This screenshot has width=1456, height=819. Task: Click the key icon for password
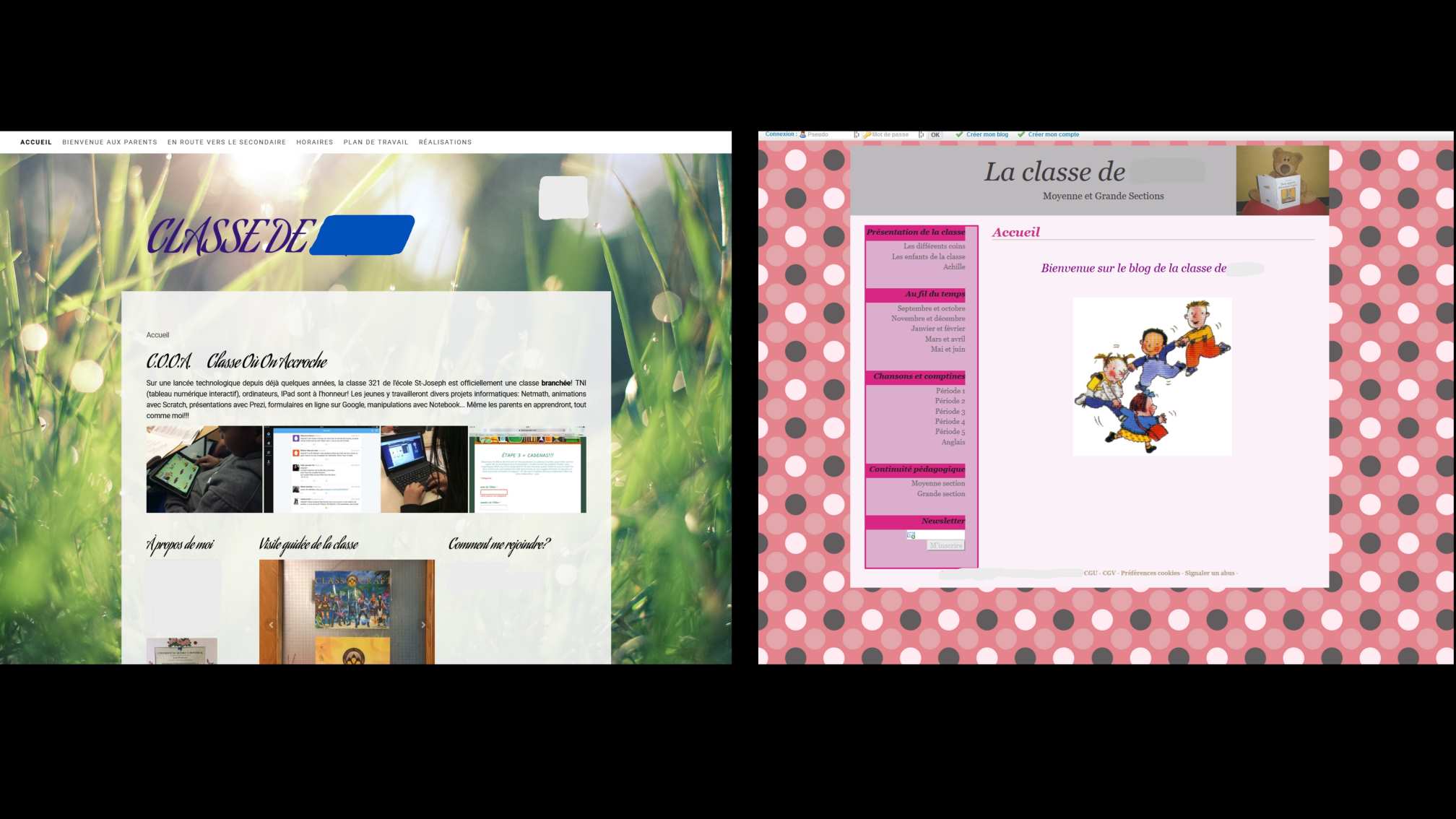tap(867, 134)
